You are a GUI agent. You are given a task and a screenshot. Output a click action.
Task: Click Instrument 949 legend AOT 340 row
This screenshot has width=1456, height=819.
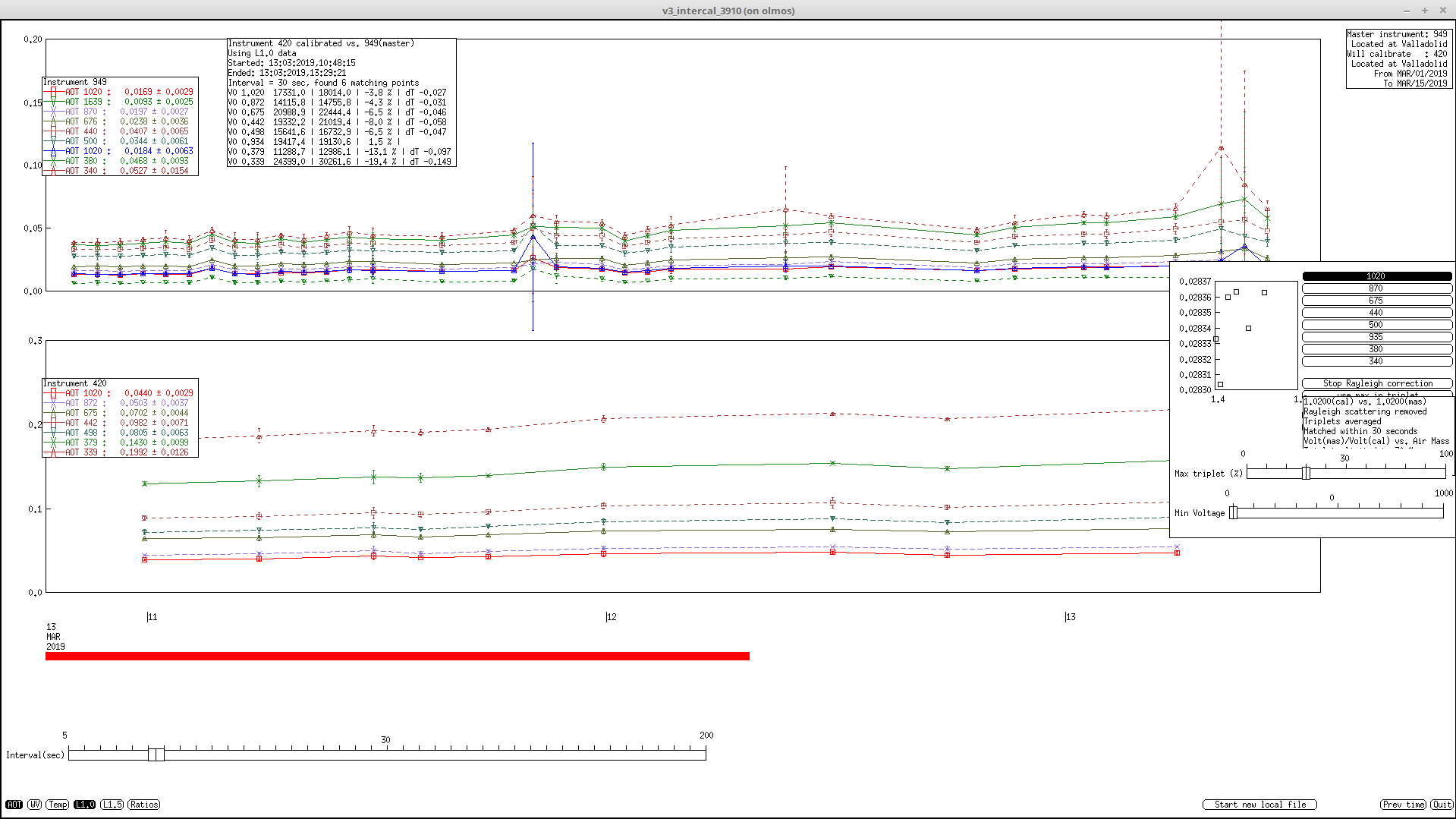pyautogui.click(x=120, y=171)
